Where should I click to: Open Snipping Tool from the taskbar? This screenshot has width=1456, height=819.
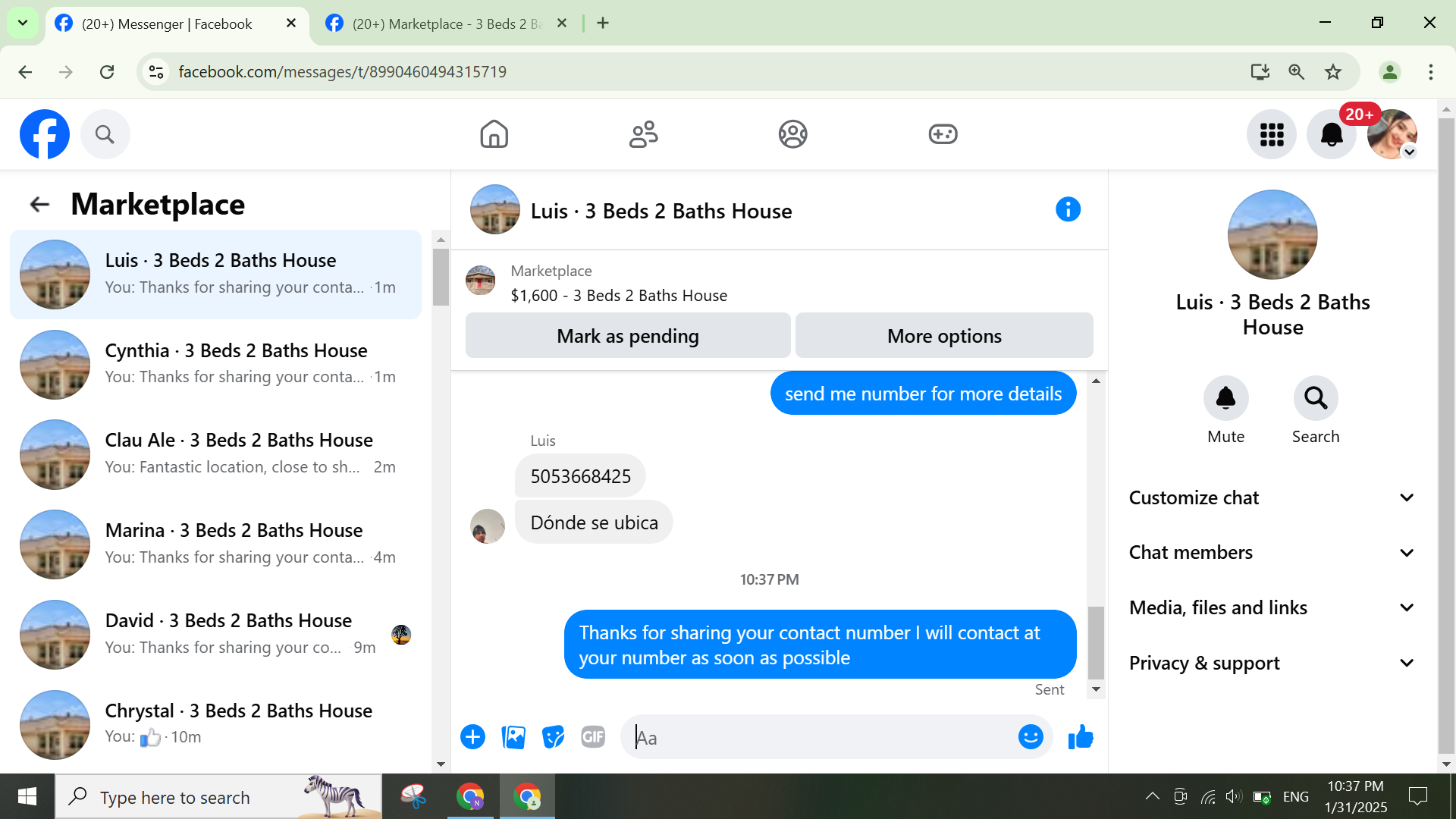tap(414, 797)
